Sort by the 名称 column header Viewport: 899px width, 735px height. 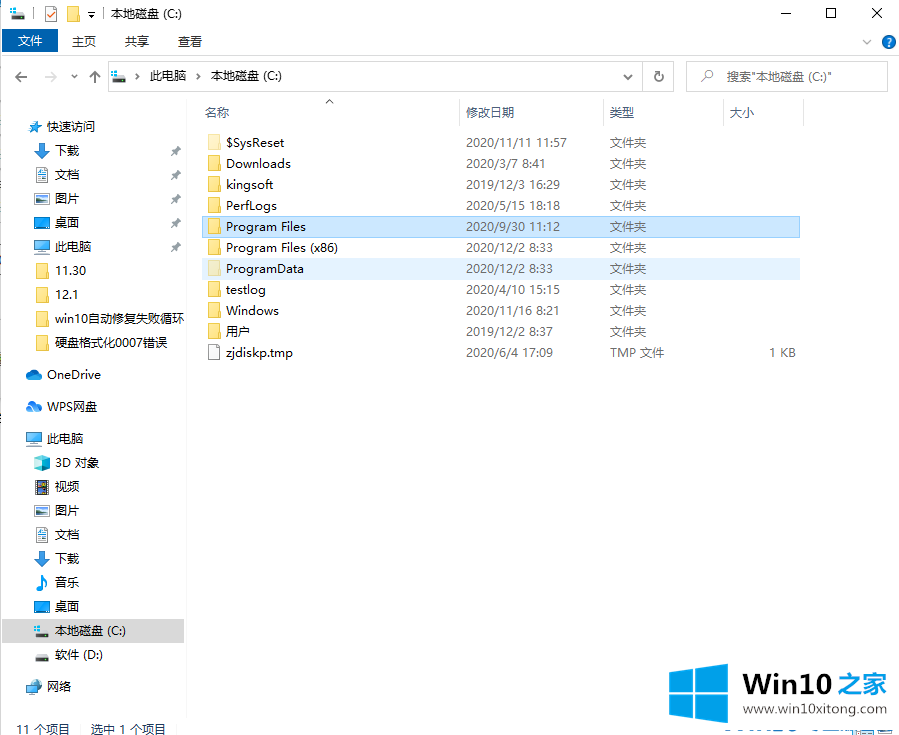tap(217, 112)
